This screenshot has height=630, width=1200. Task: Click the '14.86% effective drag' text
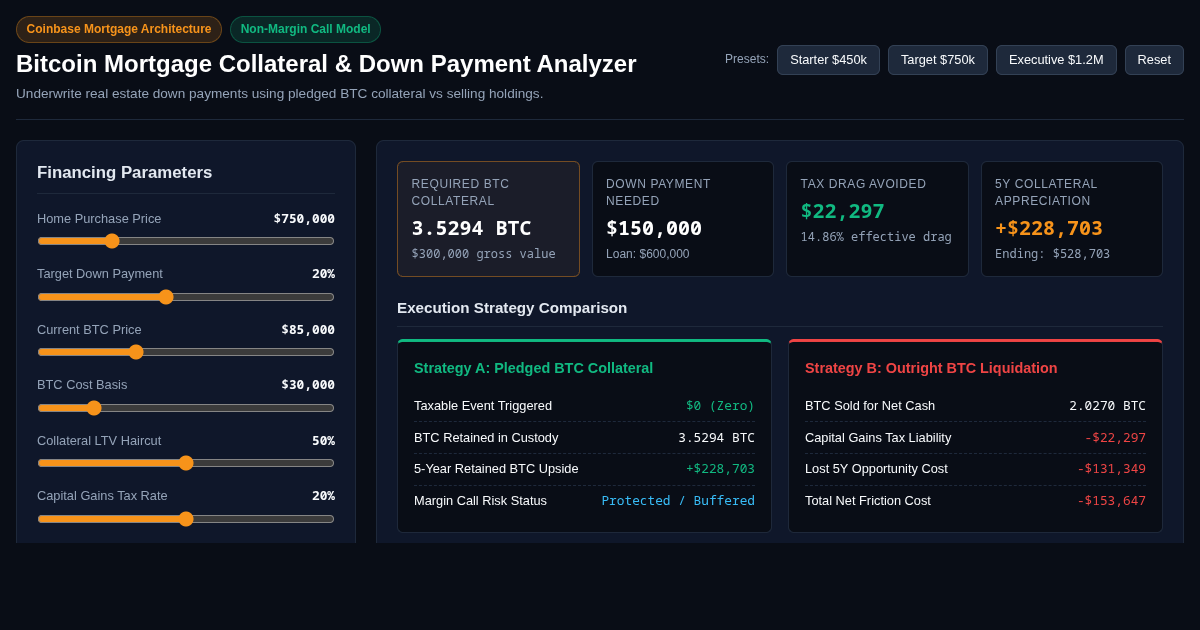click(x=876, y=237)
